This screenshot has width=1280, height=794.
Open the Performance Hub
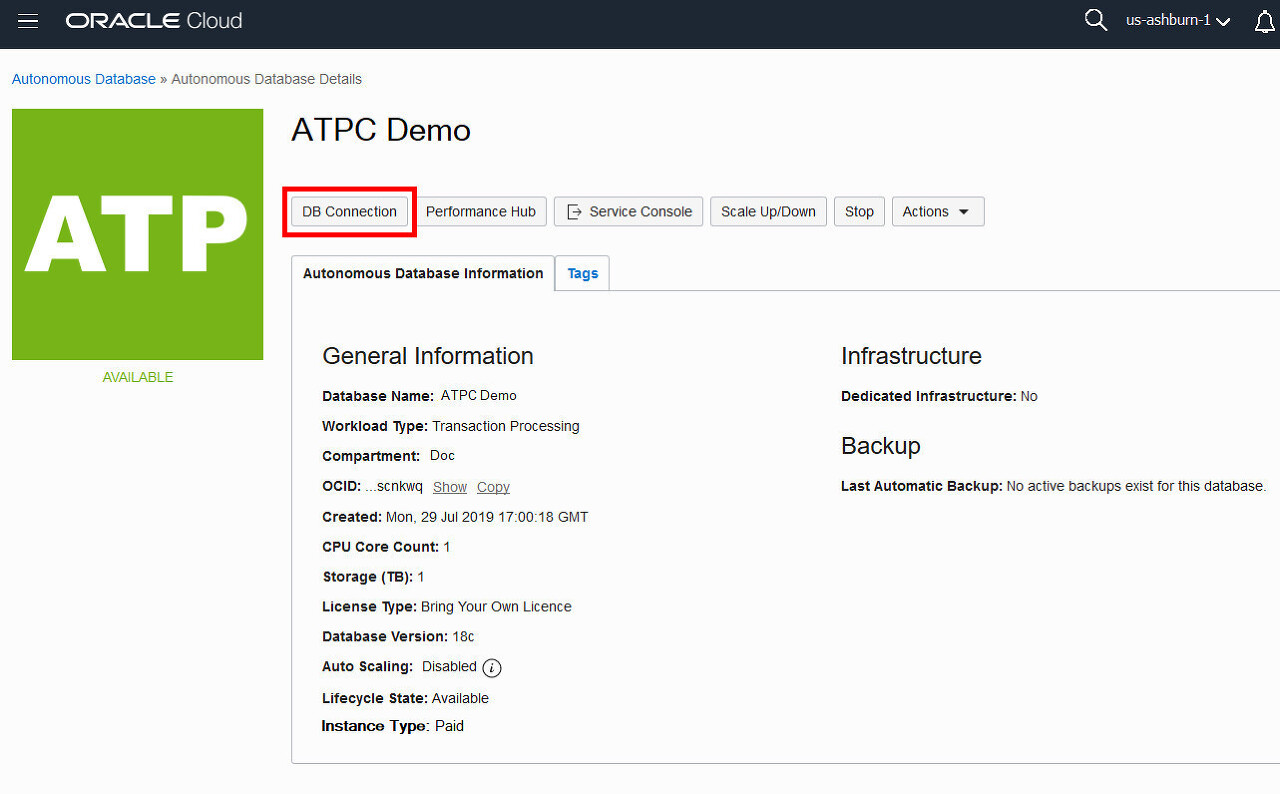point(481,211)
